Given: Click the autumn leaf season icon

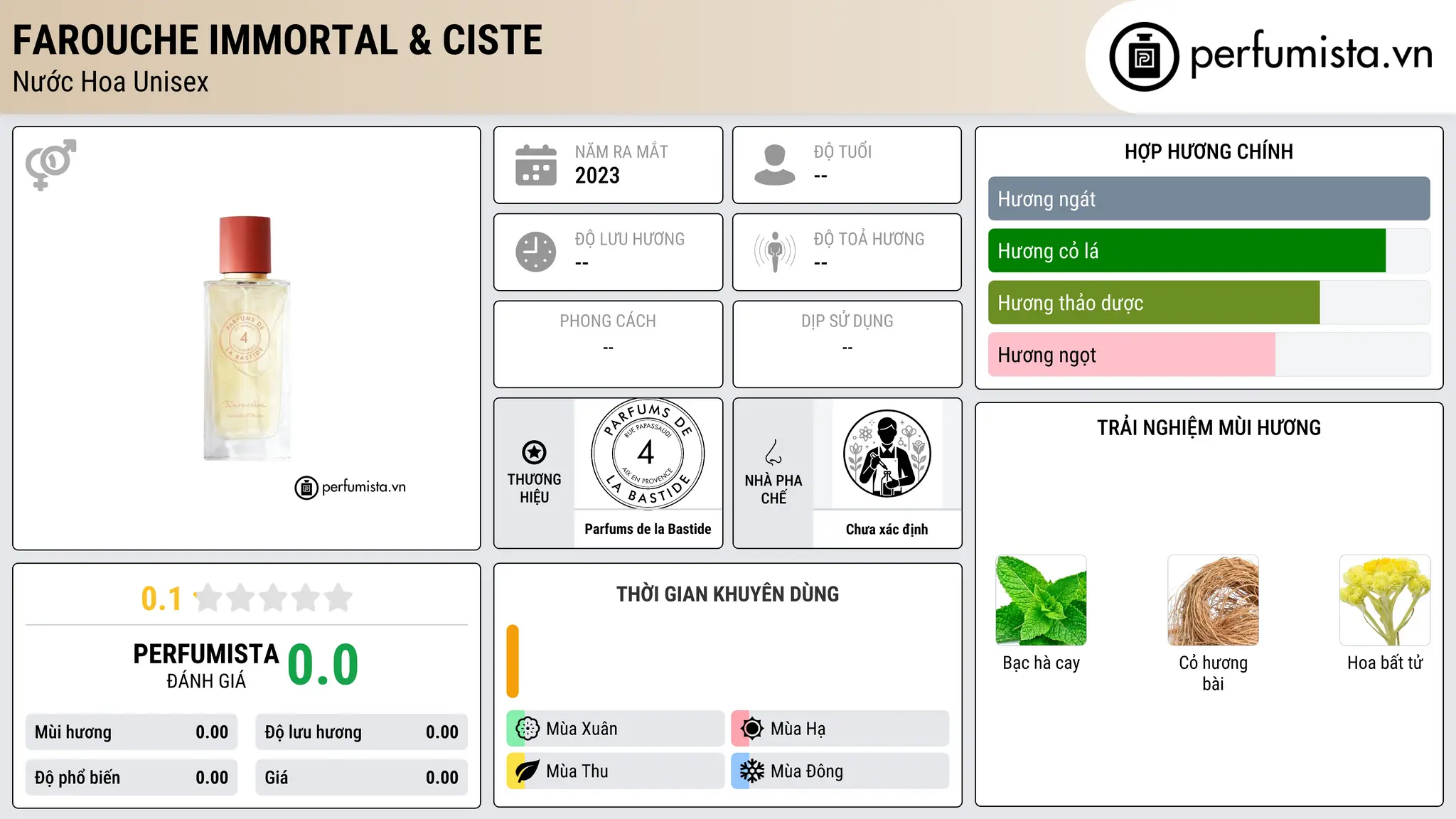Looking at the screenshot, I should pos(528,771).
